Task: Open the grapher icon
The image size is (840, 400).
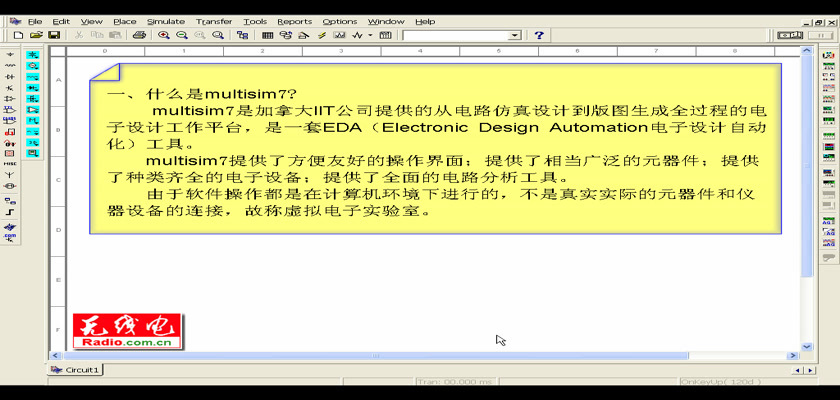Action: (339, 35)
